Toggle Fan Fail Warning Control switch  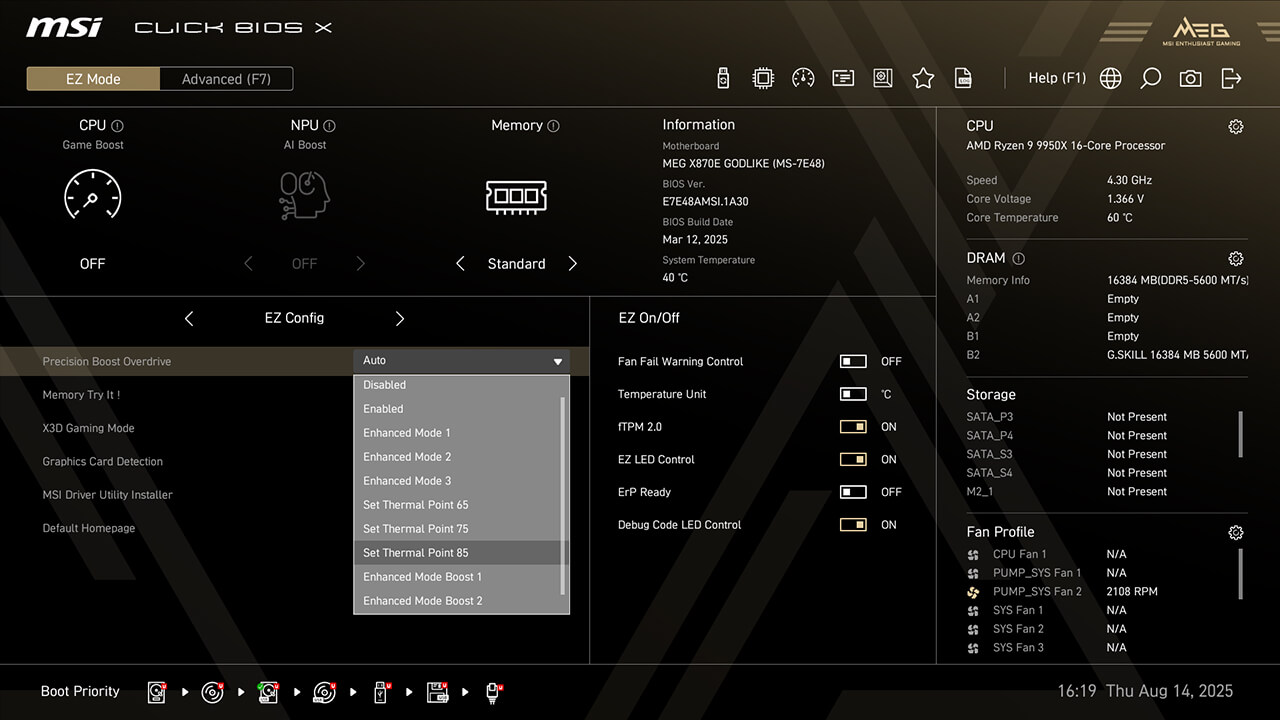[x=853, y=361]
